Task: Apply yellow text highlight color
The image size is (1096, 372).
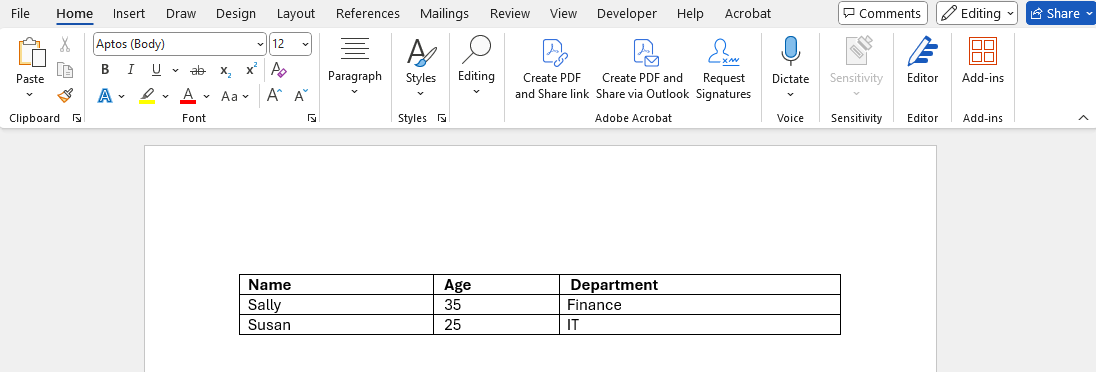Action: click(x=147, y=95)
